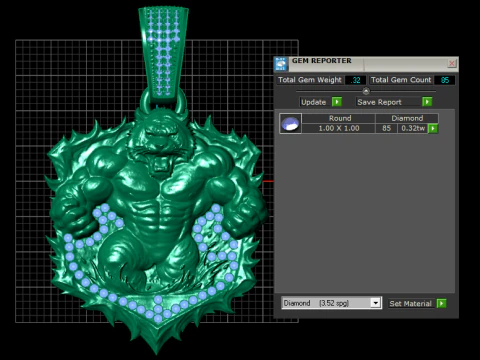Screen dimensions: 480x360
Task: Click the Set Material label
Action: (x=410, y=303)
